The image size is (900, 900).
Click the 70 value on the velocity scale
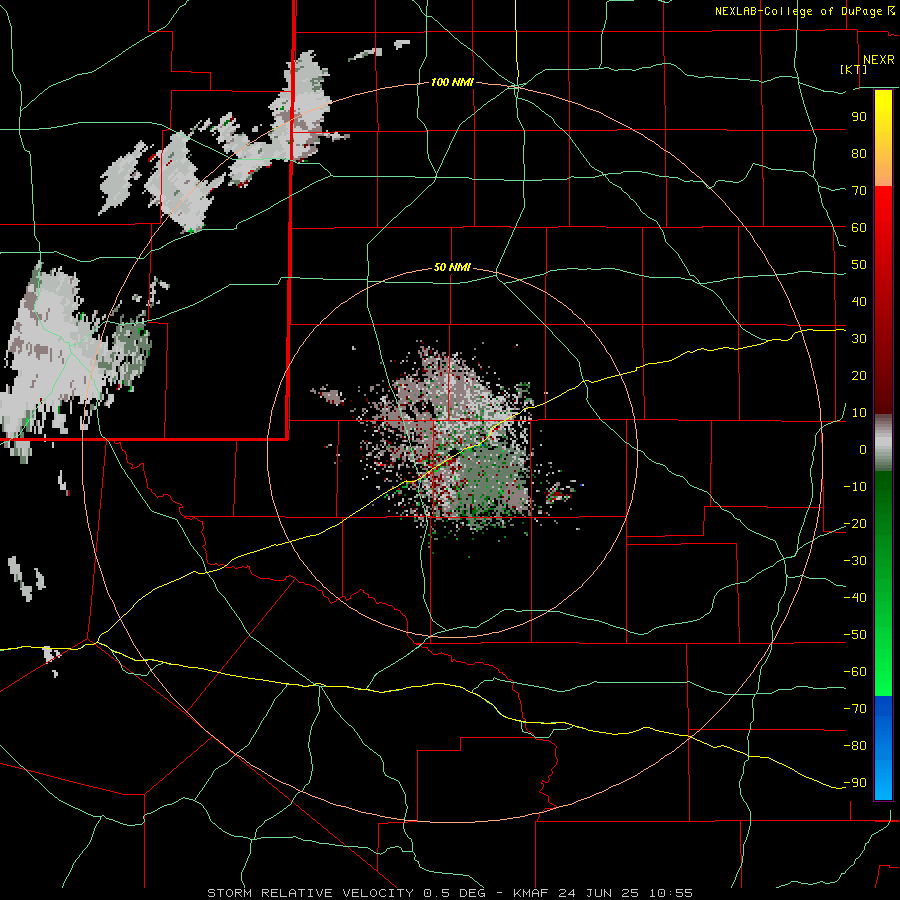pyautogui.click(x=859, y=191)
